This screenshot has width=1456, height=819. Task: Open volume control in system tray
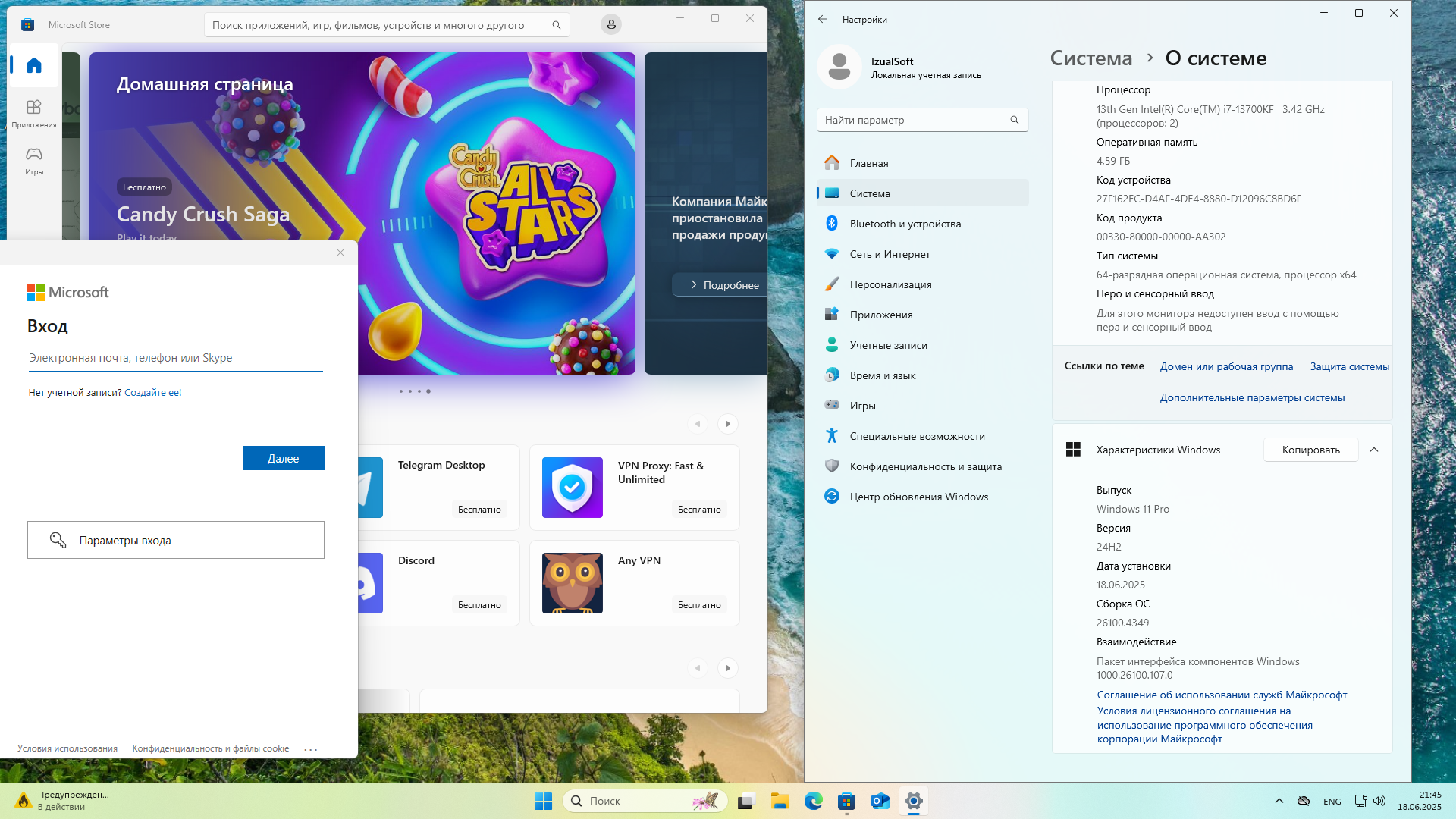coord(1379,801)
